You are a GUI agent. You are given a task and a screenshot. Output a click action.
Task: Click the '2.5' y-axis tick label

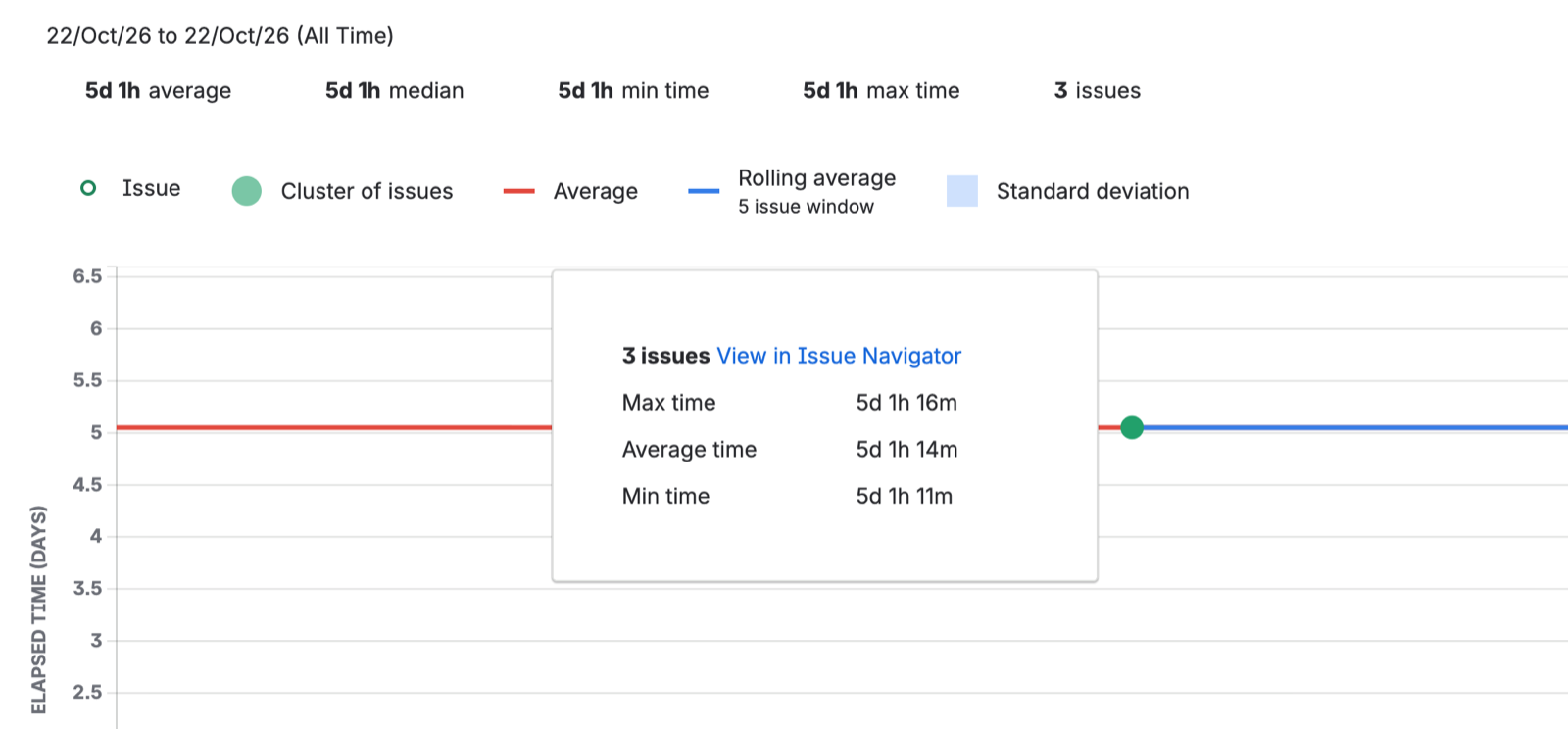87,692
